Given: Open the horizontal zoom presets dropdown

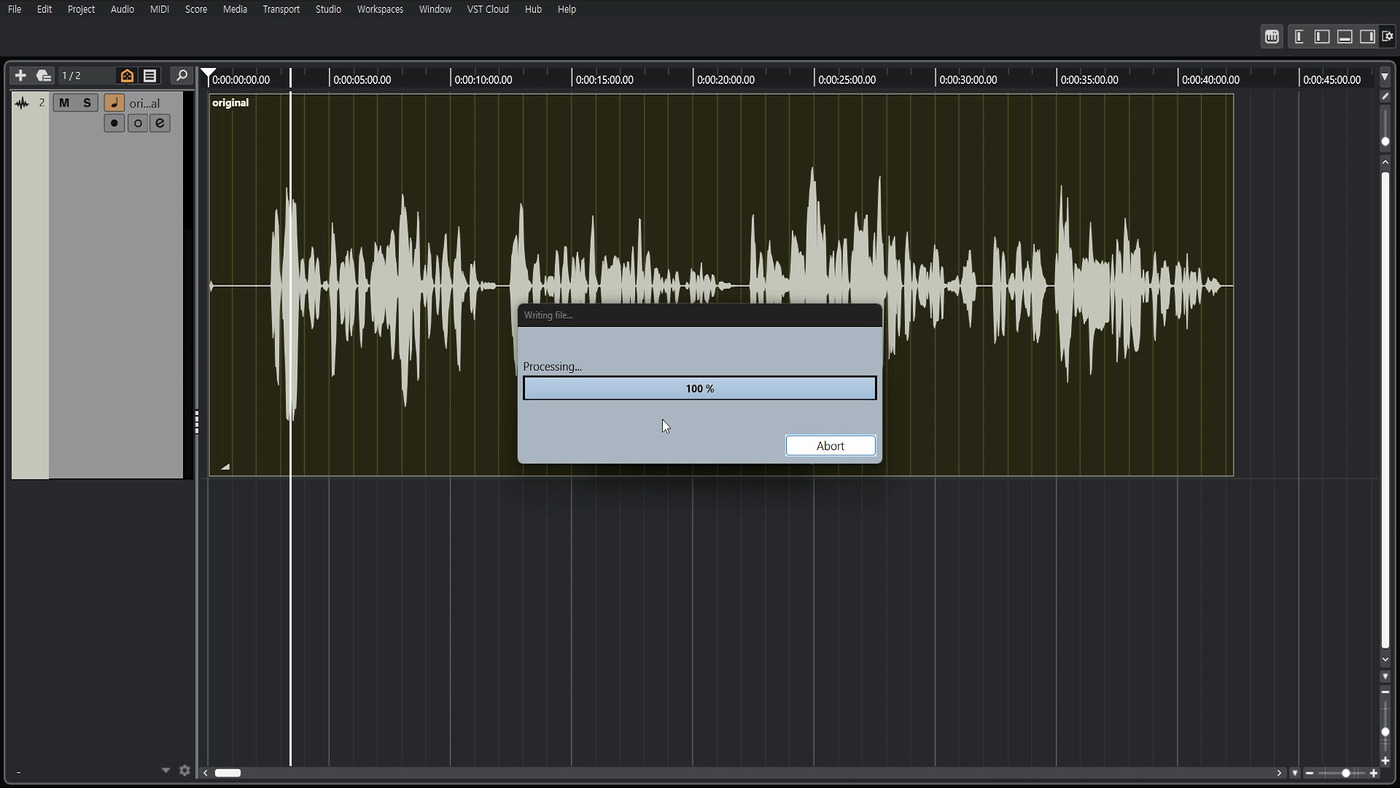Looking at the screenshot, I should click(x=1295, y=773).
